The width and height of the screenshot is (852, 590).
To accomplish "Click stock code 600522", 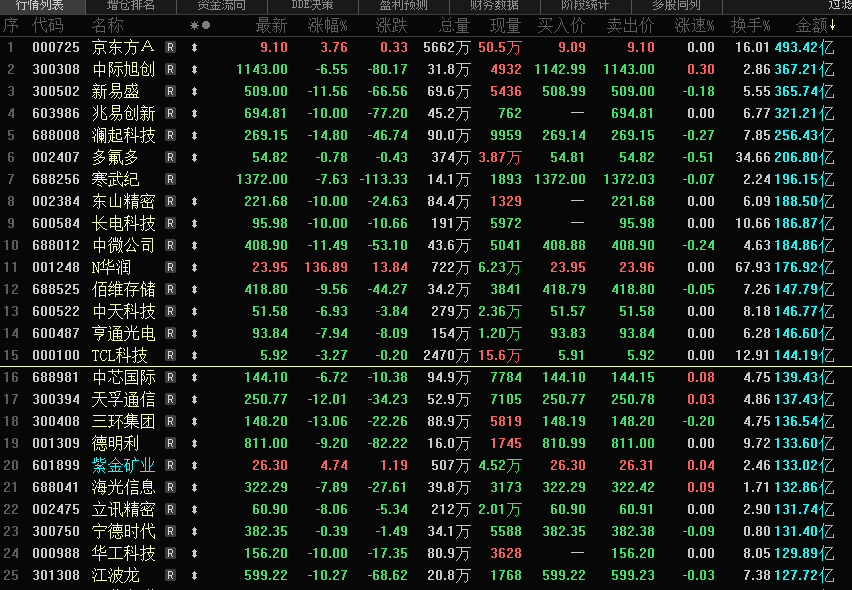I will click(x=56, y=311).
